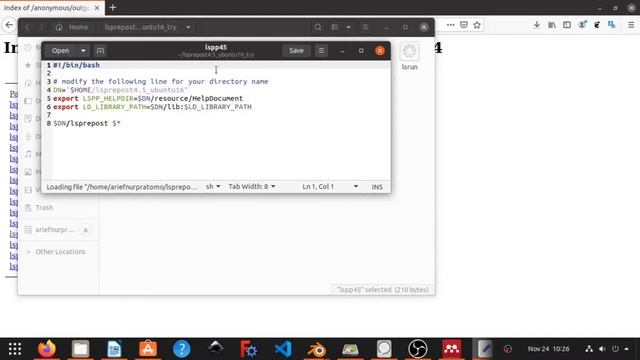Image resolution: width=640 pixels, height=360 pixels.
Task: Open Firefox page actions (three dots)
Action: 450,25
